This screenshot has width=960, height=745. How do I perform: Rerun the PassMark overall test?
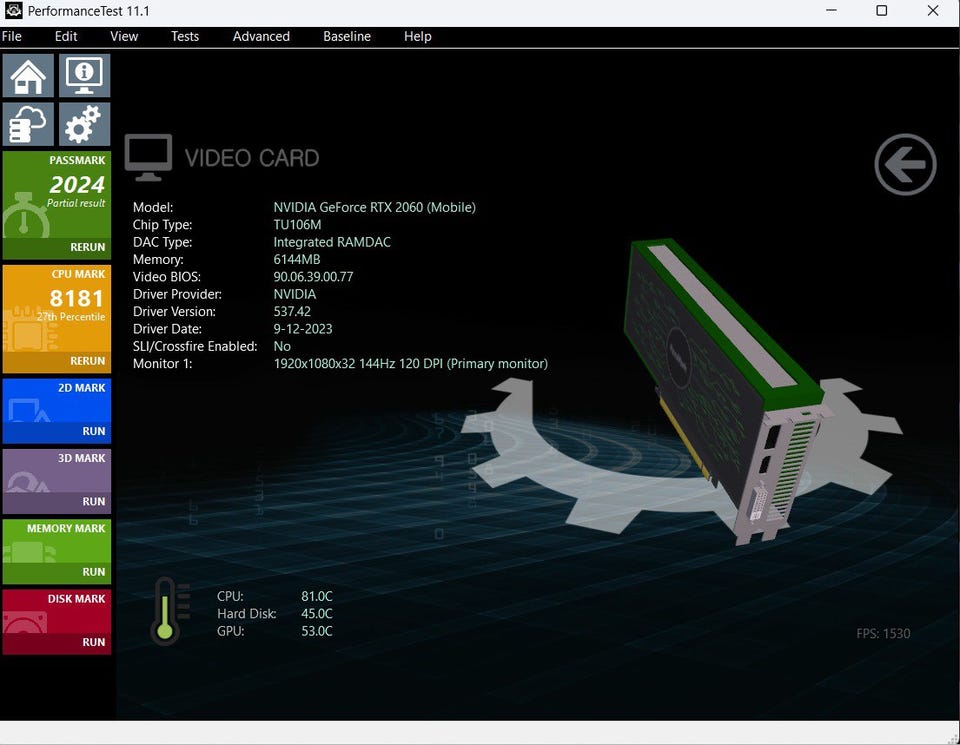87,247
